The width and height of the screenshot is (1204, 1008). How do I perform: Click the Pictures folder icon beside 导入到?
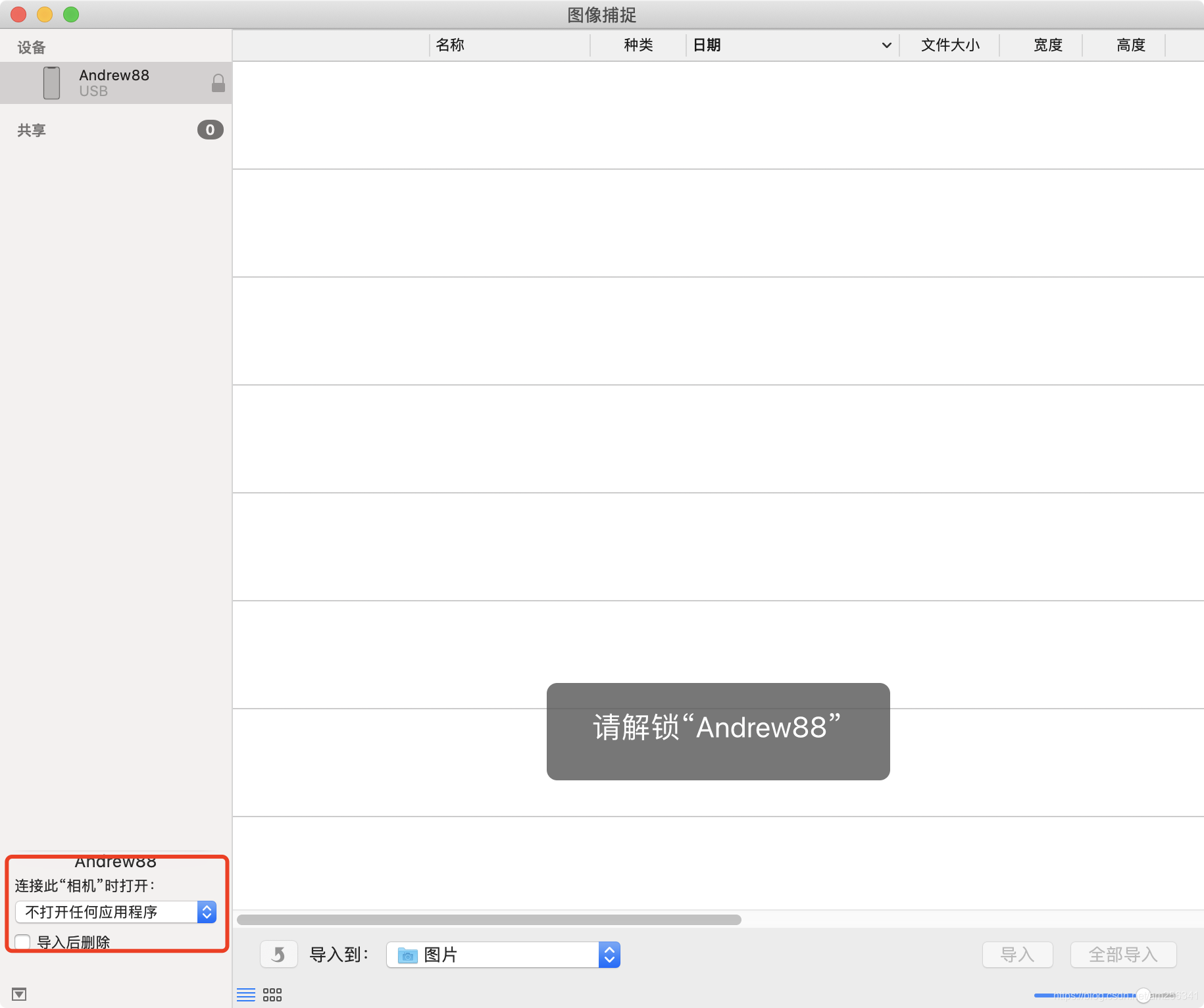pos(407,954)
